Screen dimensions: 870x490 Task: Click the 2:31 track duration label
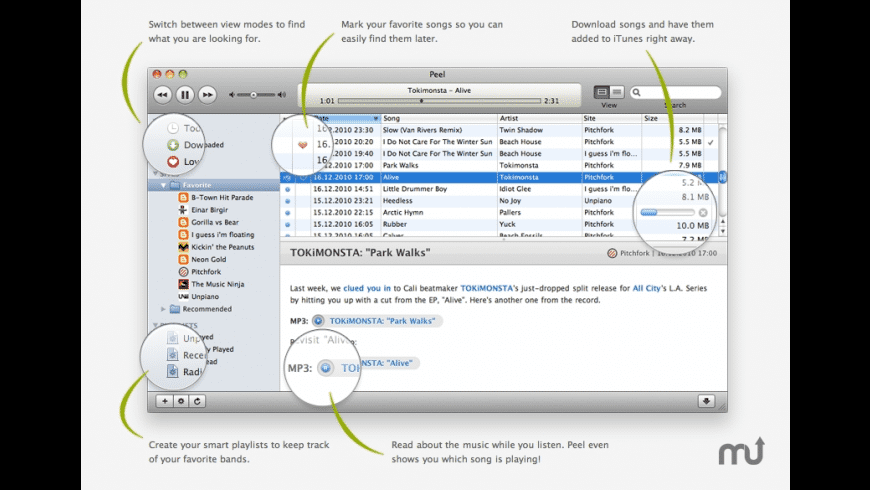tap(552, 101)
